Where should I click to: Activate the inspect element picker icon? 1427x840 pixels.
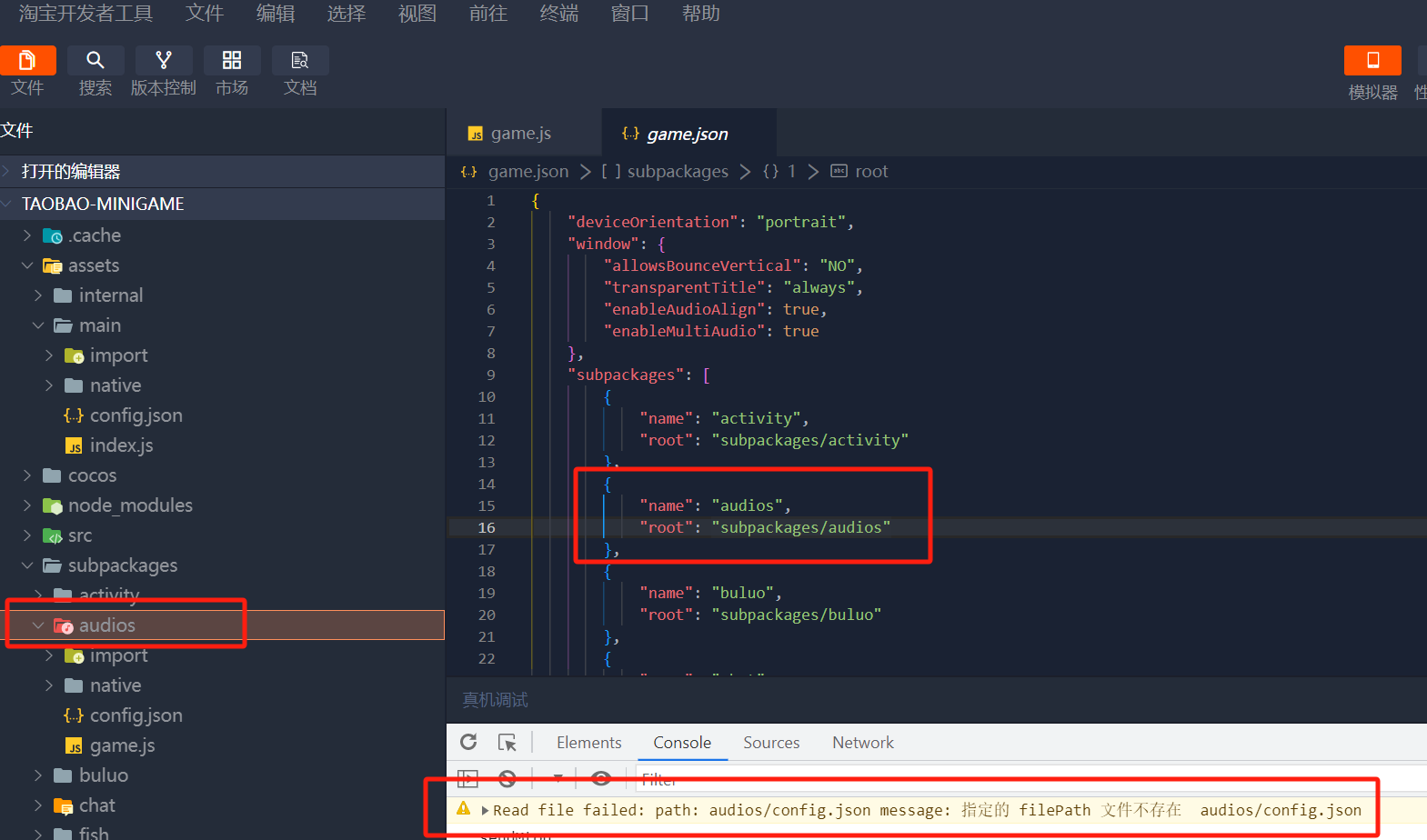[507, 742]
